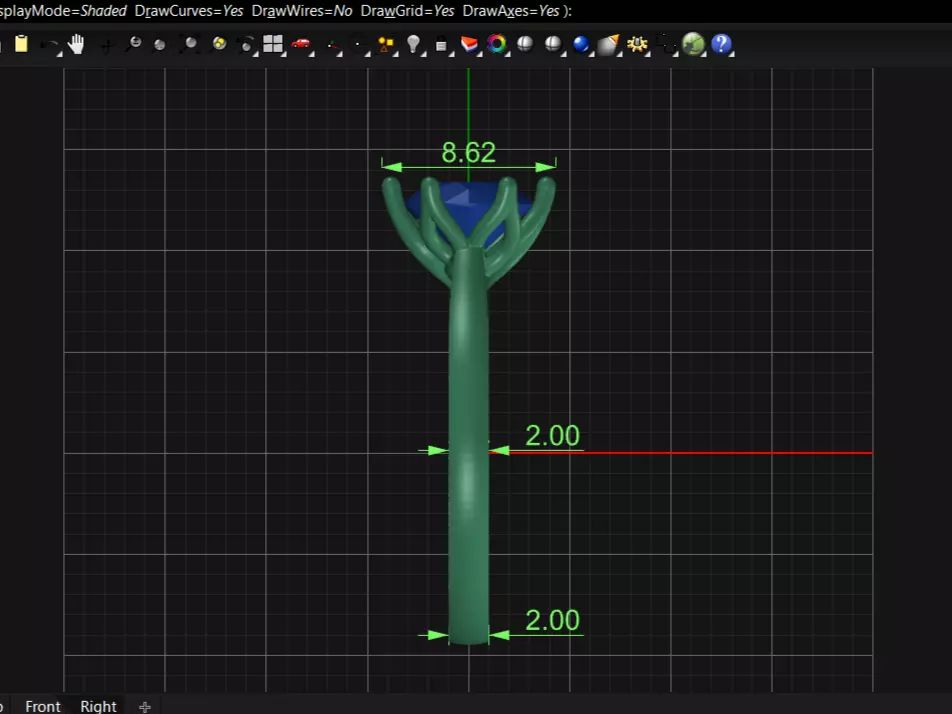
Task: Expand flyout triangle under Help icon
Action: [732, 55]
